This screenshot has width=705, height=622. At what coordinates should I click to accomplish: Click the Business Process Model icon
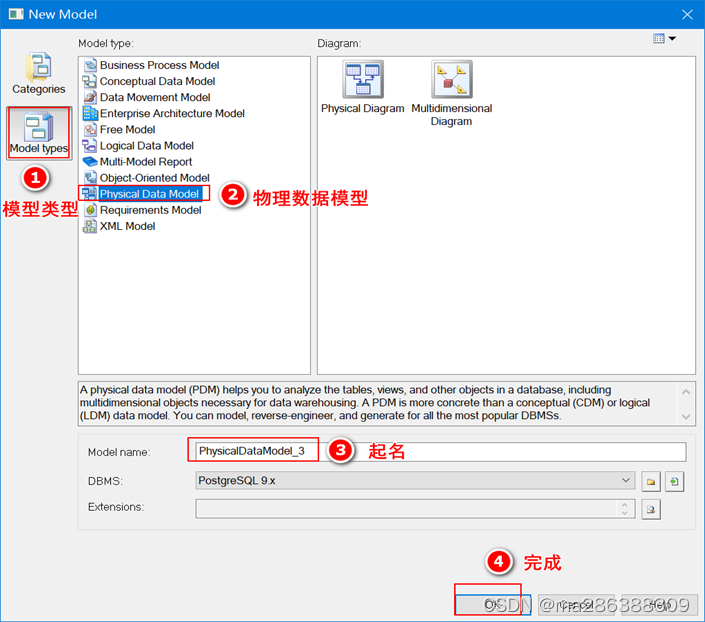pyautogui.click(x=90, y=65)
